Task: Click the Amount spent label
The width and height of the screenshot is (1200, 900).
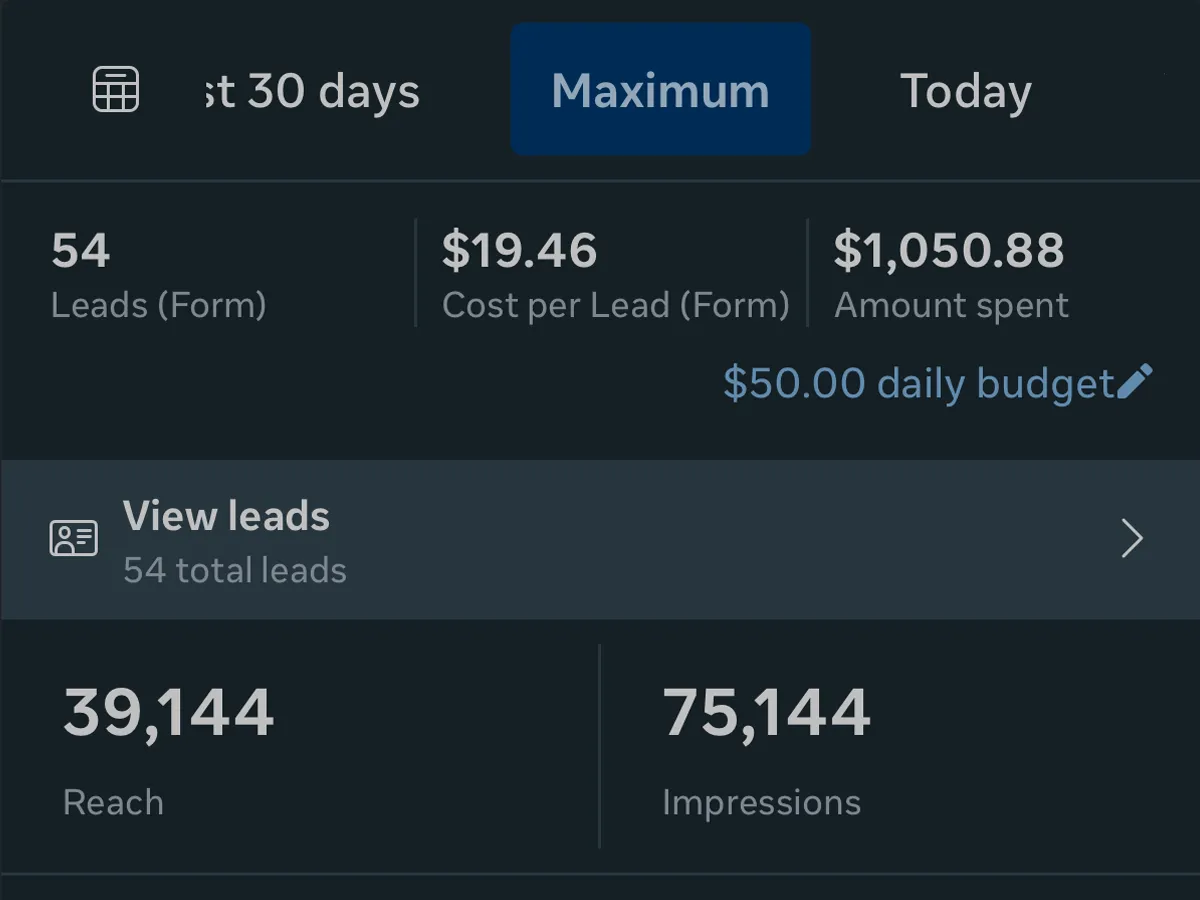Action: tap(952, 305)
